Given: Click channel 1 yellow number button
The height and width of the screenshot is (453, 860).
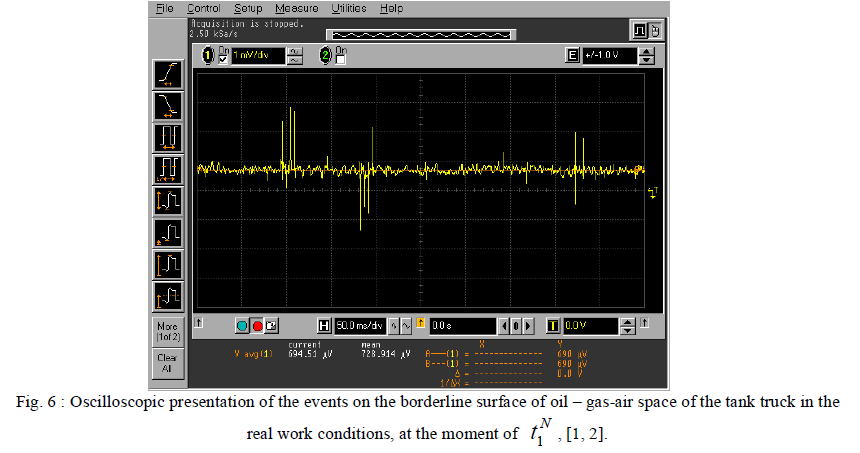Looking at the screenshot, I should (x=209, y=56).
